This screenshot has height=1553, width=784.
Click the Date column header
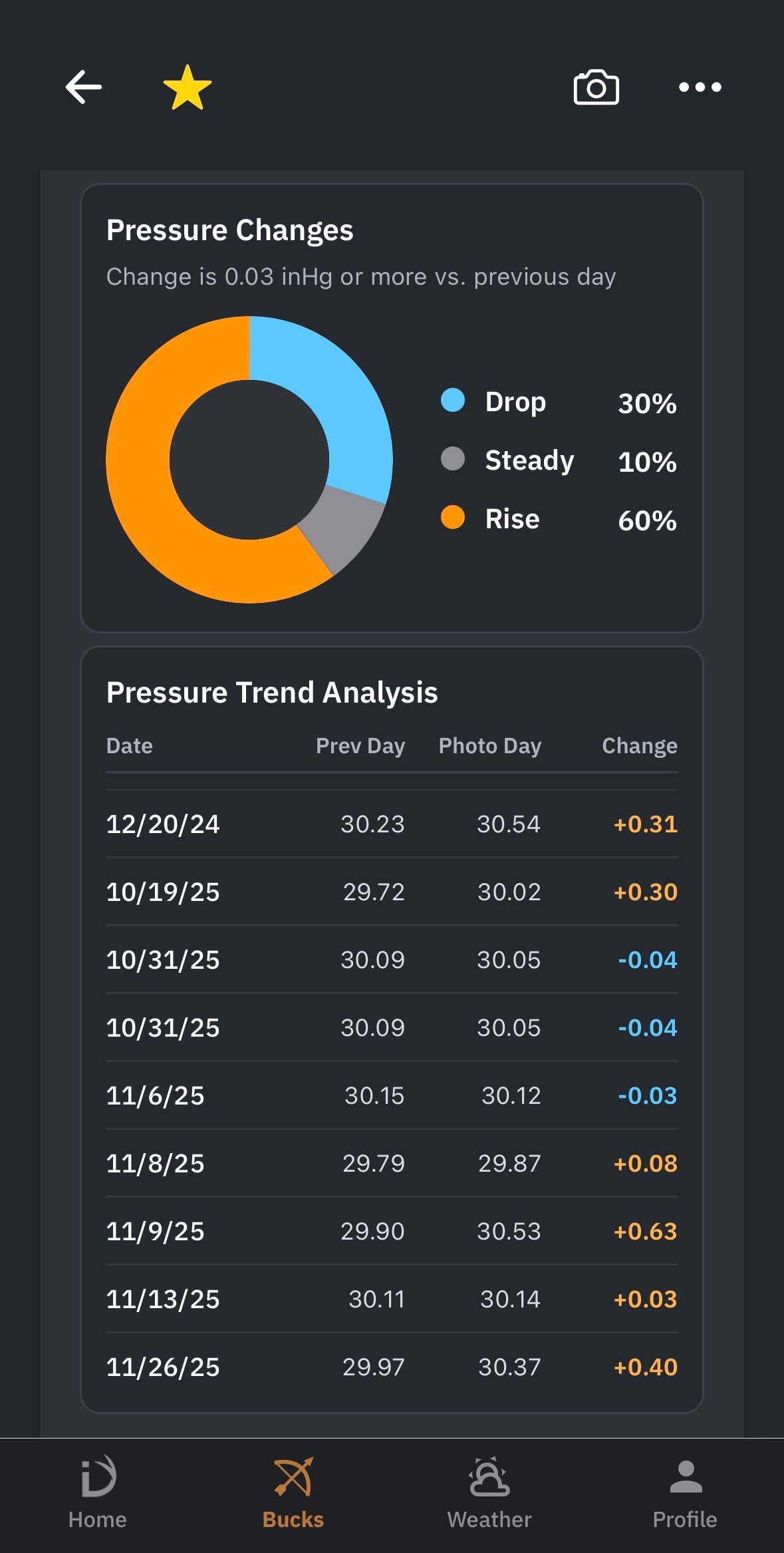130,746
